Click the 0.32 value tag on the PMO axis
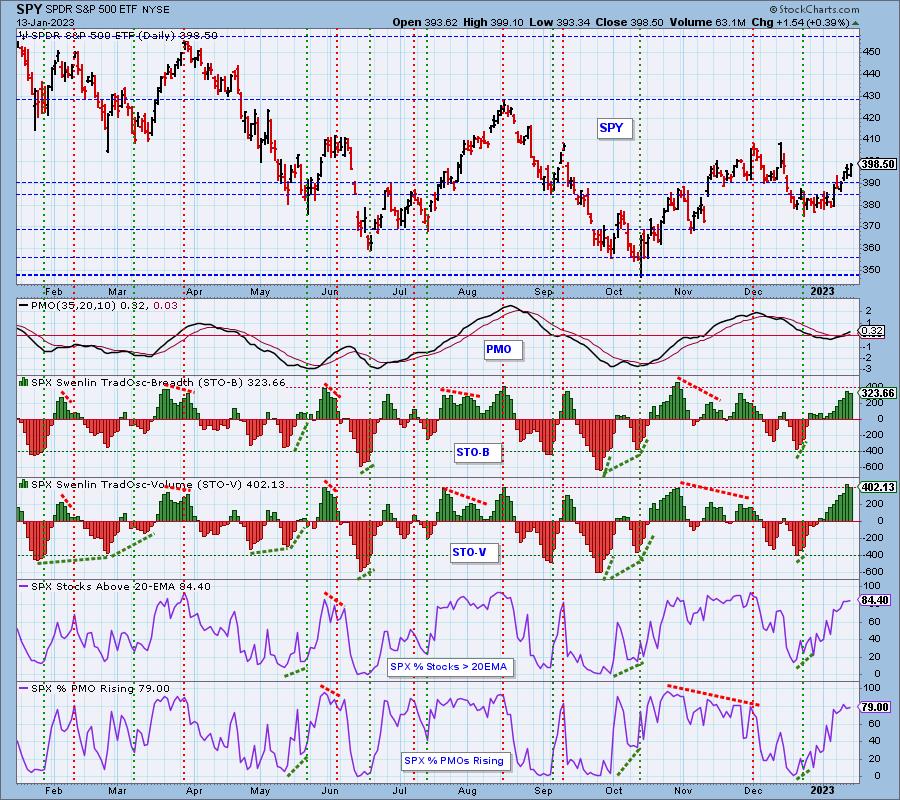This screenshot has height=800, width=900. point(872,331)
